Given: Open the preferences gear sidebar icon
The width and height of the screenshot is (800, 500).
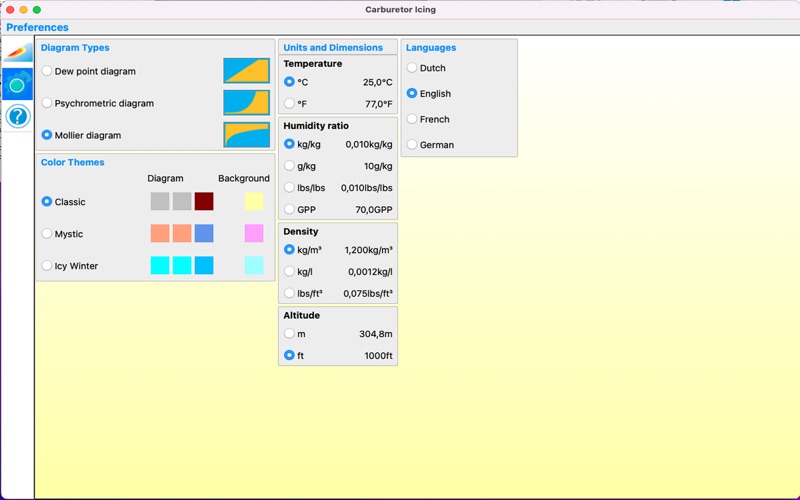Looking at the screenshot, I should 18,84.
